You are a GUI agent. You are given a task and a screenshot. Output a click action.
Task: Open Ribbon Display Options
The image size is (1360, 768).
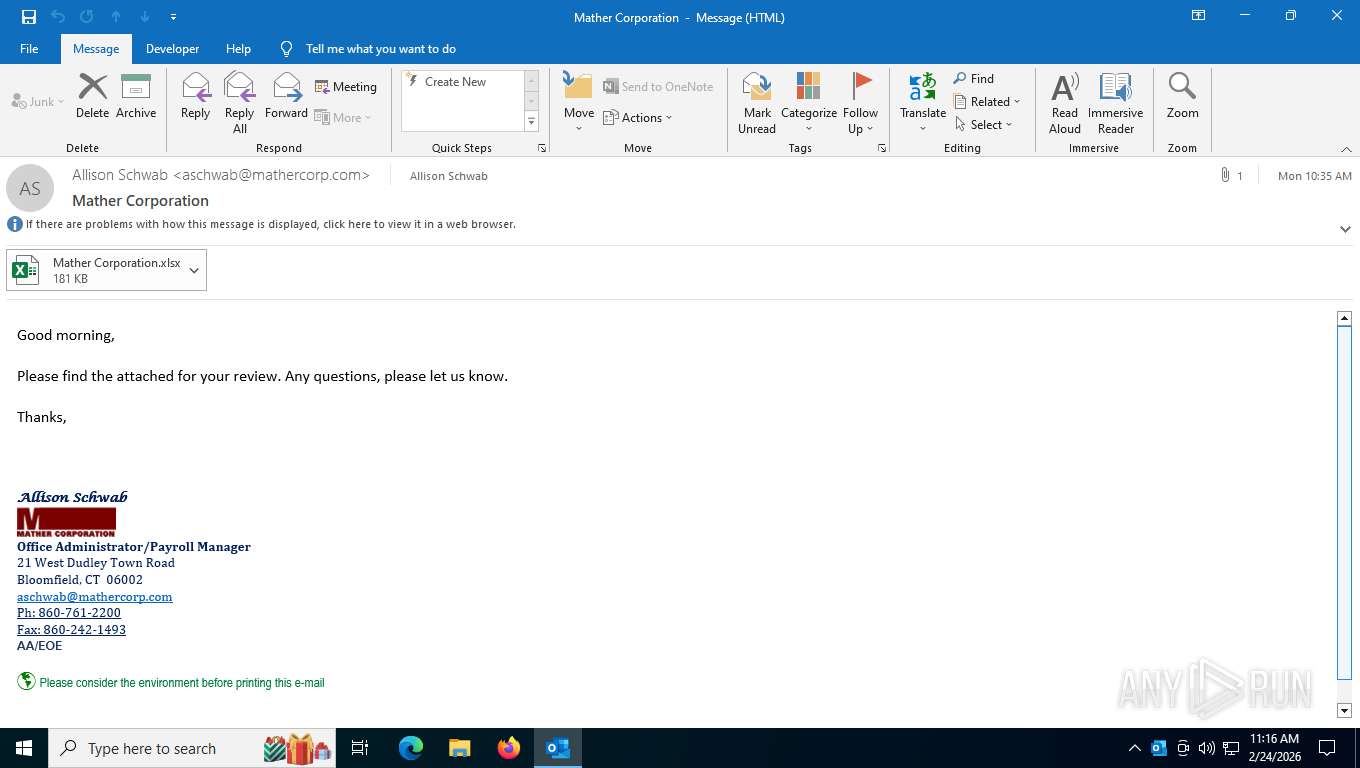[x=1198, y=16]
